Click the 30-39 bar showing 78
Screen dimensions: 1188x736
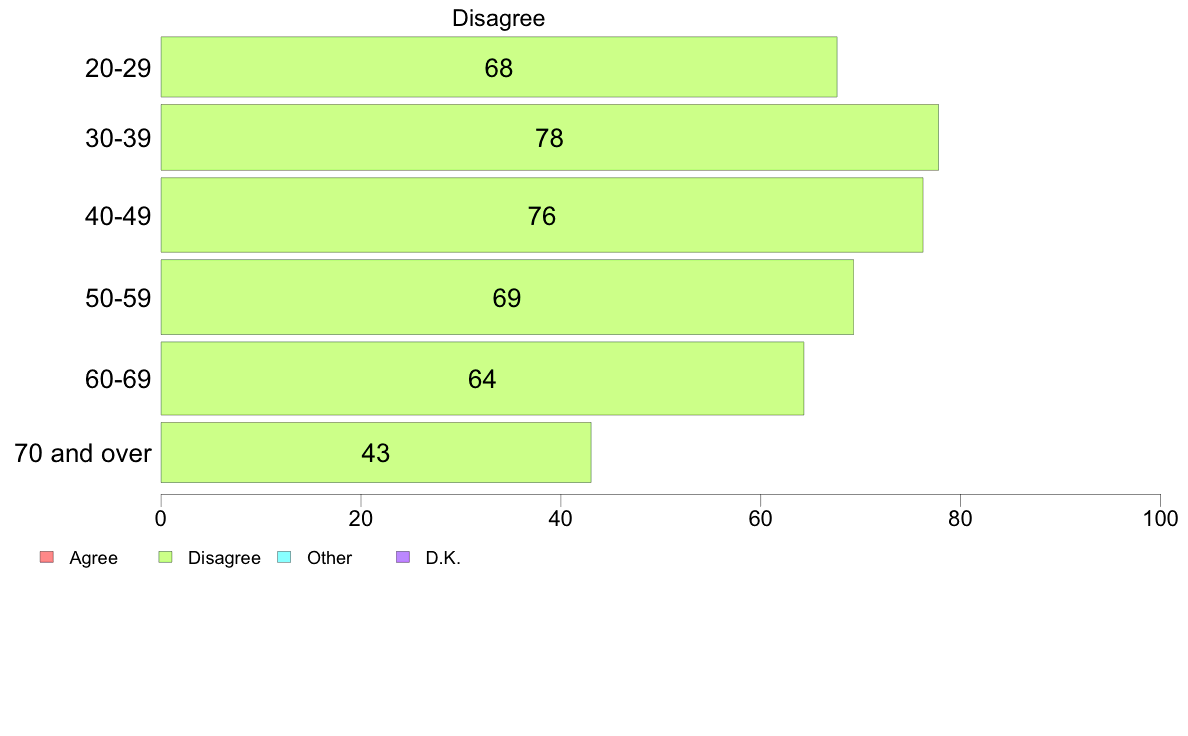tap(549, 137)
